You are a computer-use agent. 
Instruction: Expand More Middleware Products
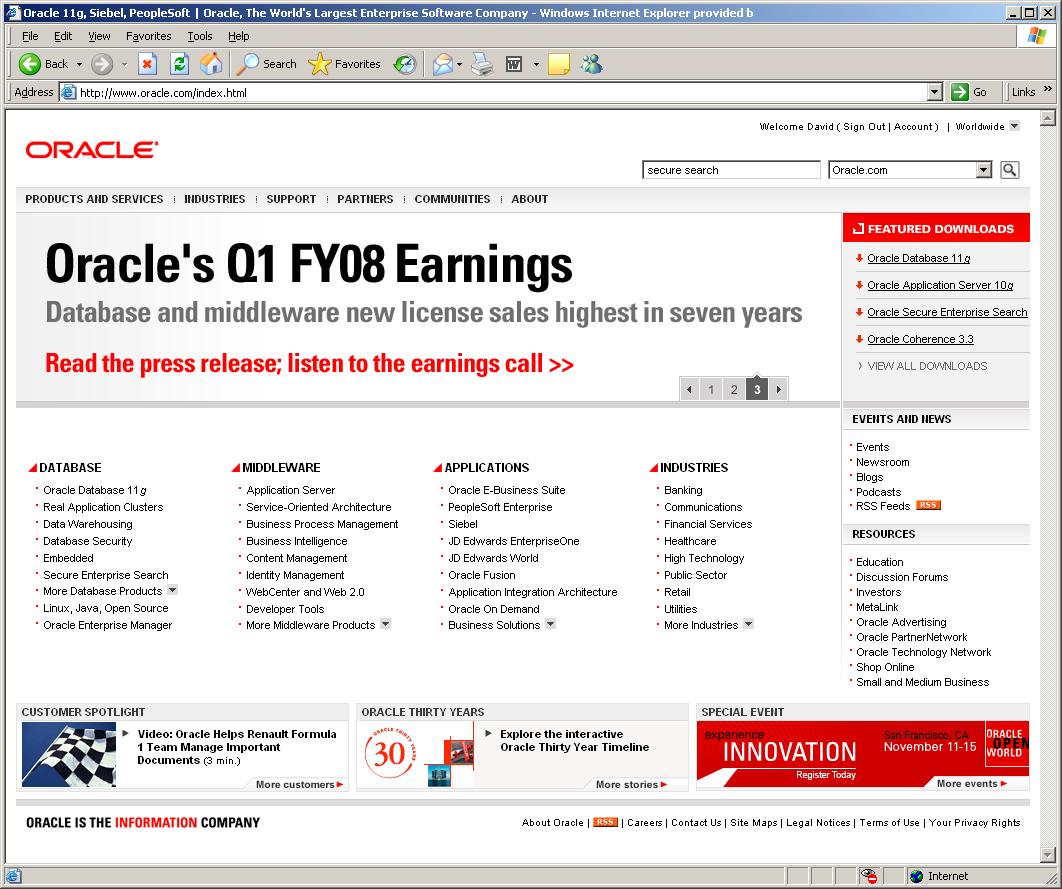click(385, 624)
